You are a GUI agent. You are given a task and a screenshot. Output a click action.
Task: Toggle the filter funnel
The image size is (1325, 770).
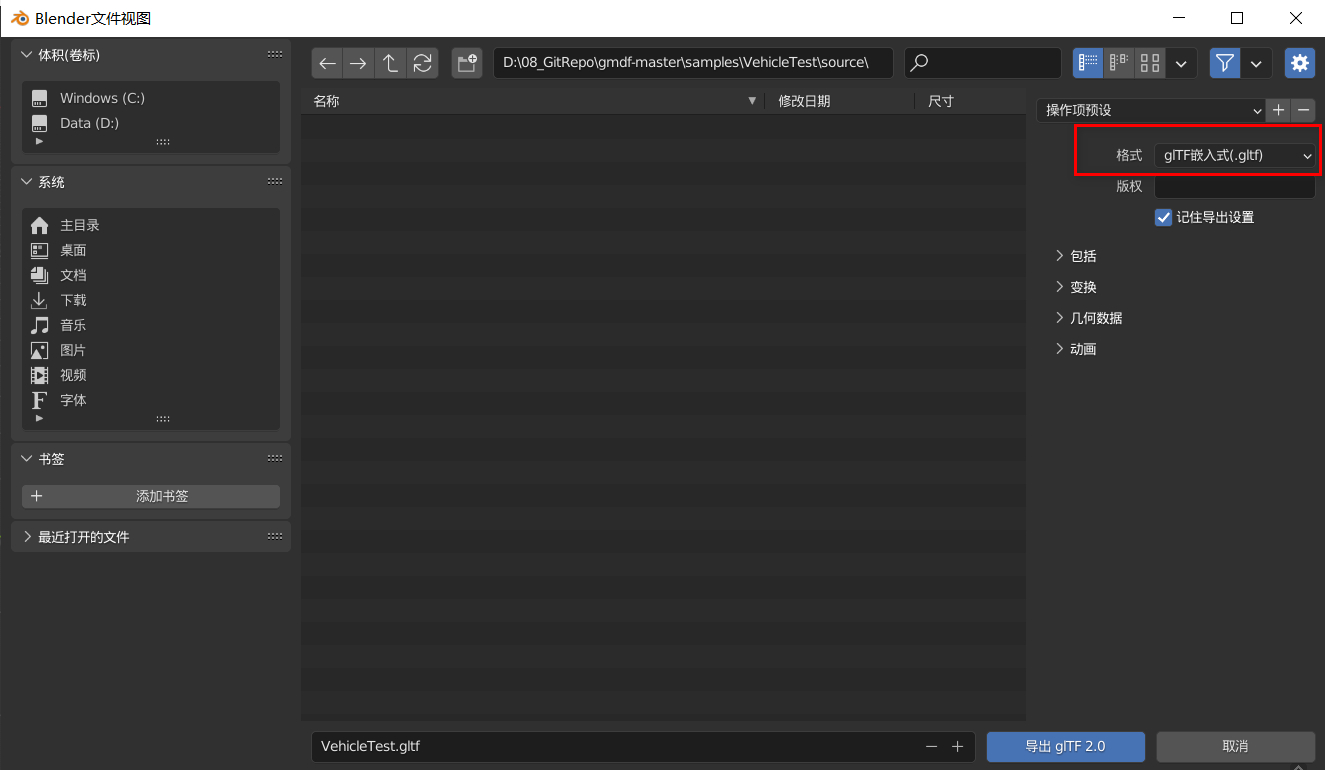(x=1224, y=62)
